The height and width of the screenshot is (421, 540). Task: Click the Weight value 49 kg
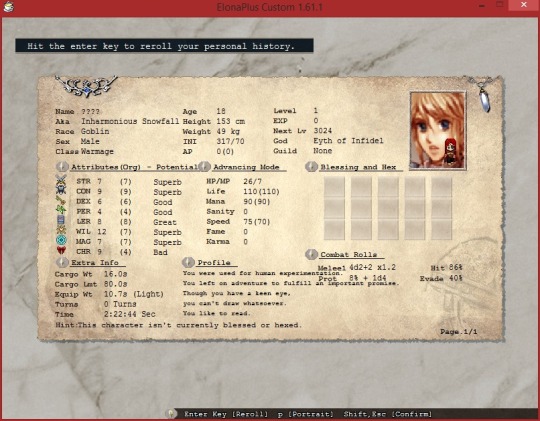[x=228, y=131]
